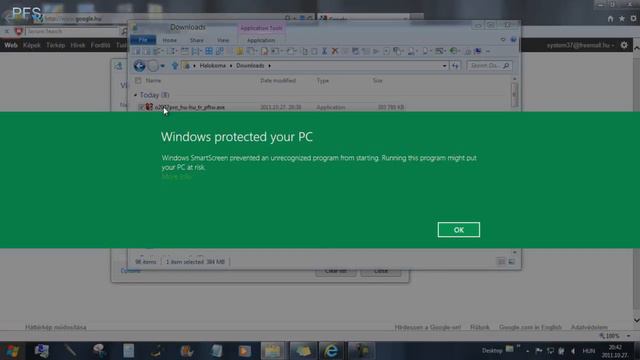Open Google.com in English link
The width and height of the screenshot is (640, 360).
tap(530, 327)
